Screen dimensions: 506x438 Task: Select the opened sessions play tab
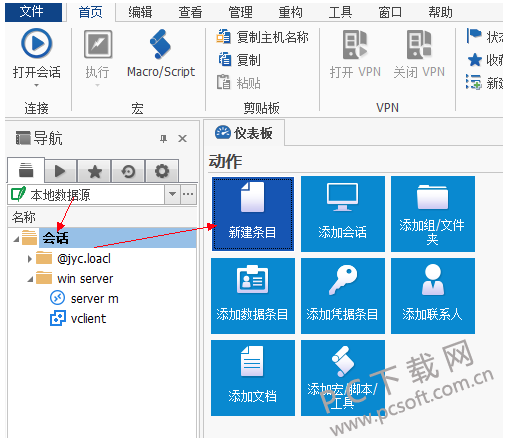[x=60, y=171]
